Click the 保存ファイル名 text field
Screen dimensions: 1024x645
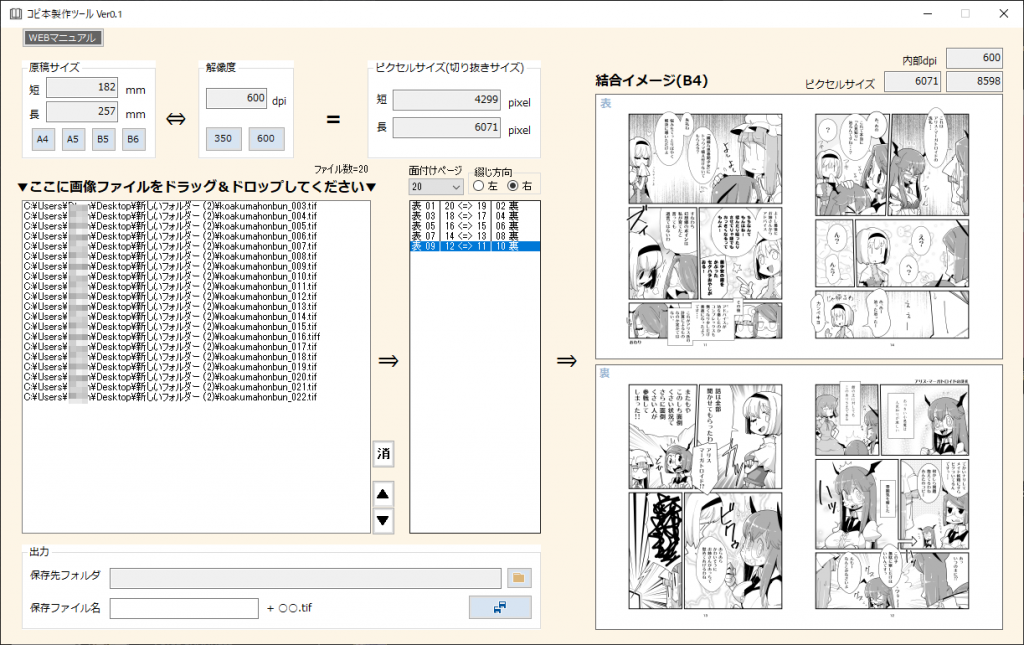(184, 608)
